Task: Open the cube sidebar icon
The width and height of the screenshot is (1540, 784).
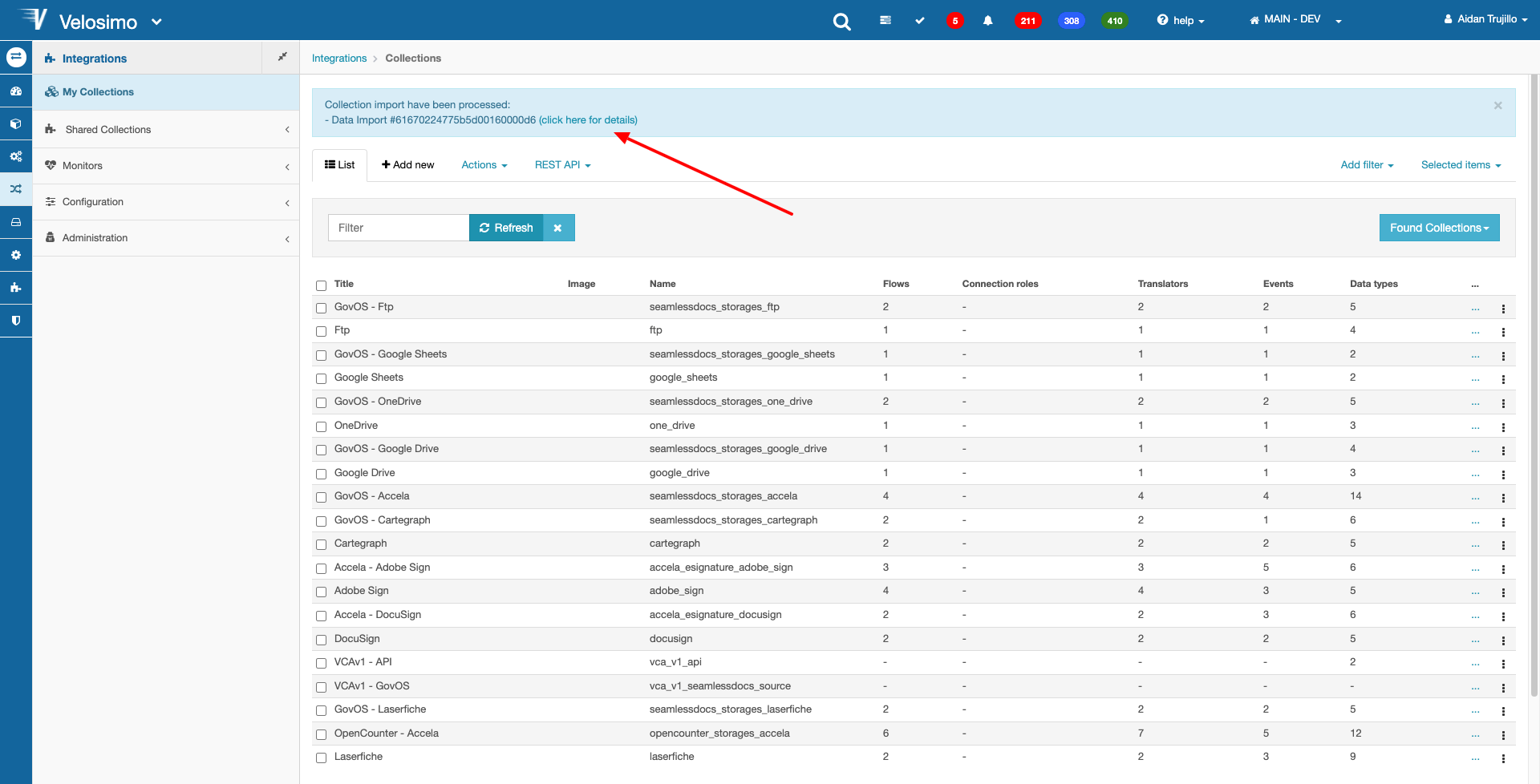Action: [x=16, y=124]
